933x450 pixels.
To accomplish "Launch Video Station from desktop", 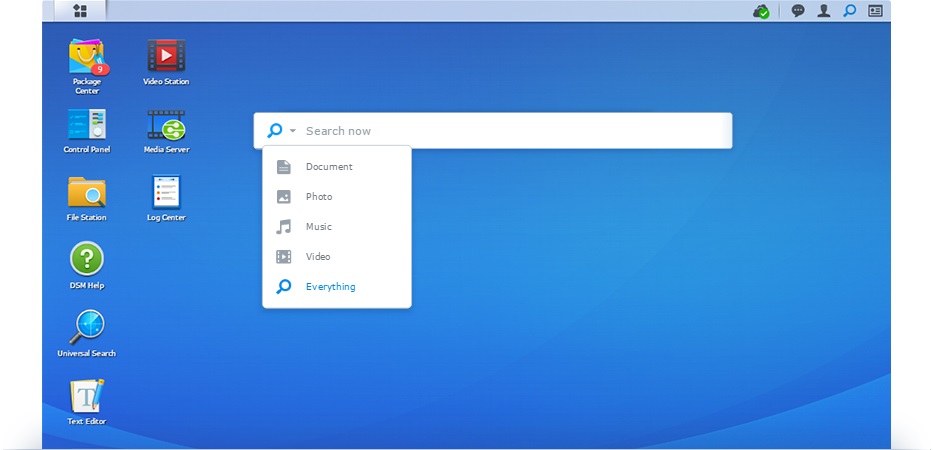I will (166, 56).
